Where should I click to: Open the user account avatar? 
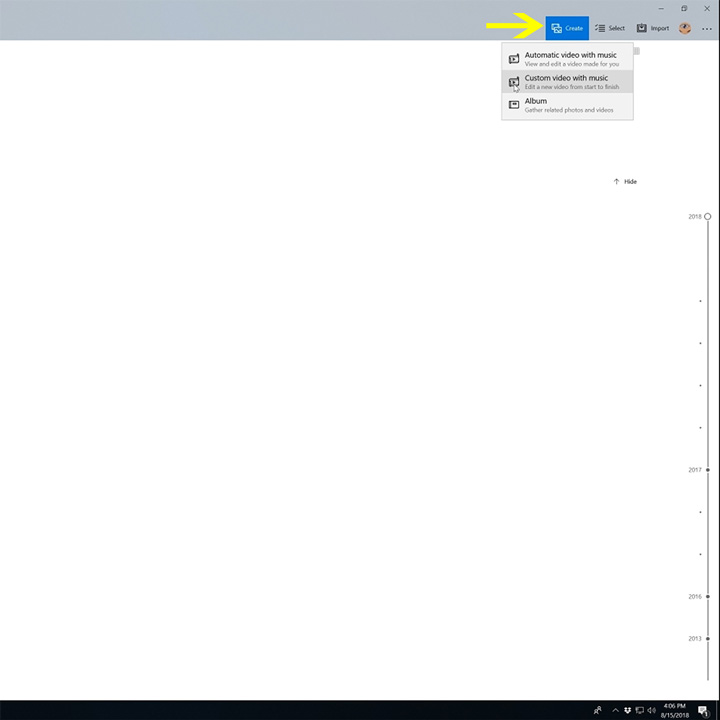[685, 28]
